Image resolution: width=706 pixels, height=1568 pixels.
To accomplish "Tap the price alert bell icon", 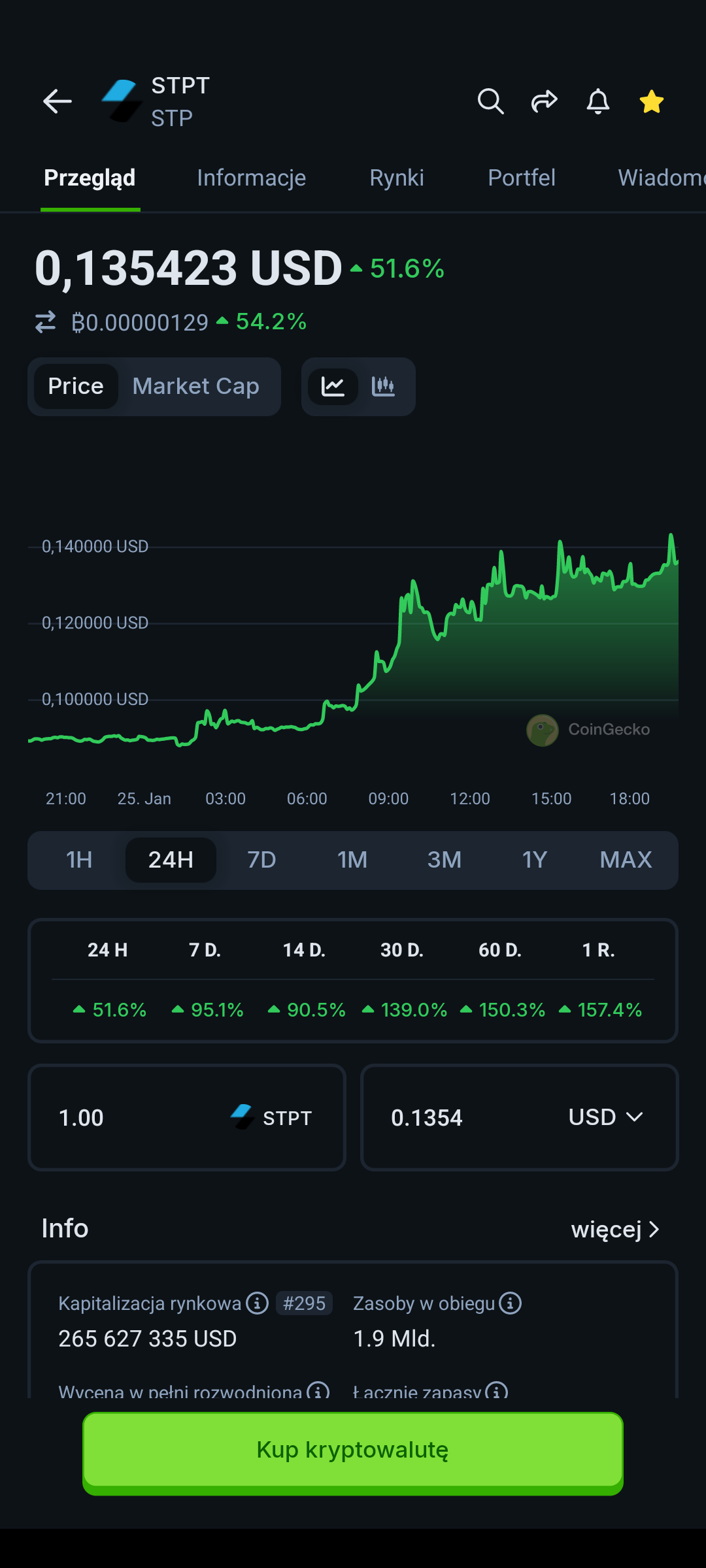I will pyautogui.click(x=597, y=101).
